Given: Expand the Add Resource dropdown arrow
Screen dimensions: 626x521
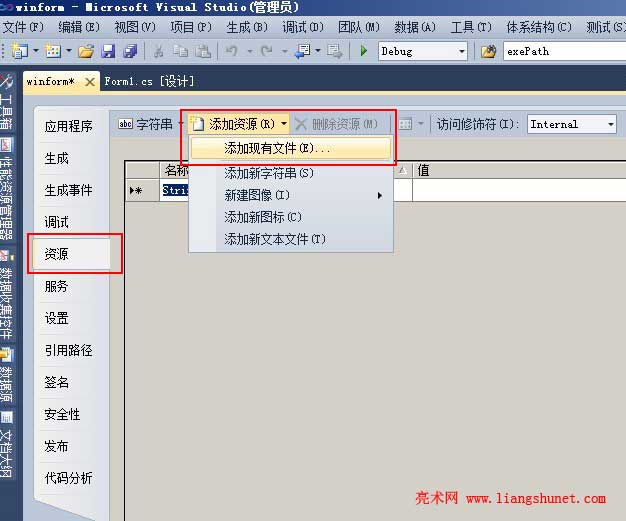Looking at the screenshot, I should pos(284,124).
